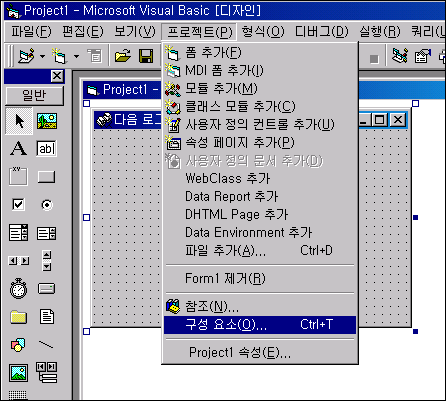Choose DHTML Page 추가 menu entry

click(260, 214)
